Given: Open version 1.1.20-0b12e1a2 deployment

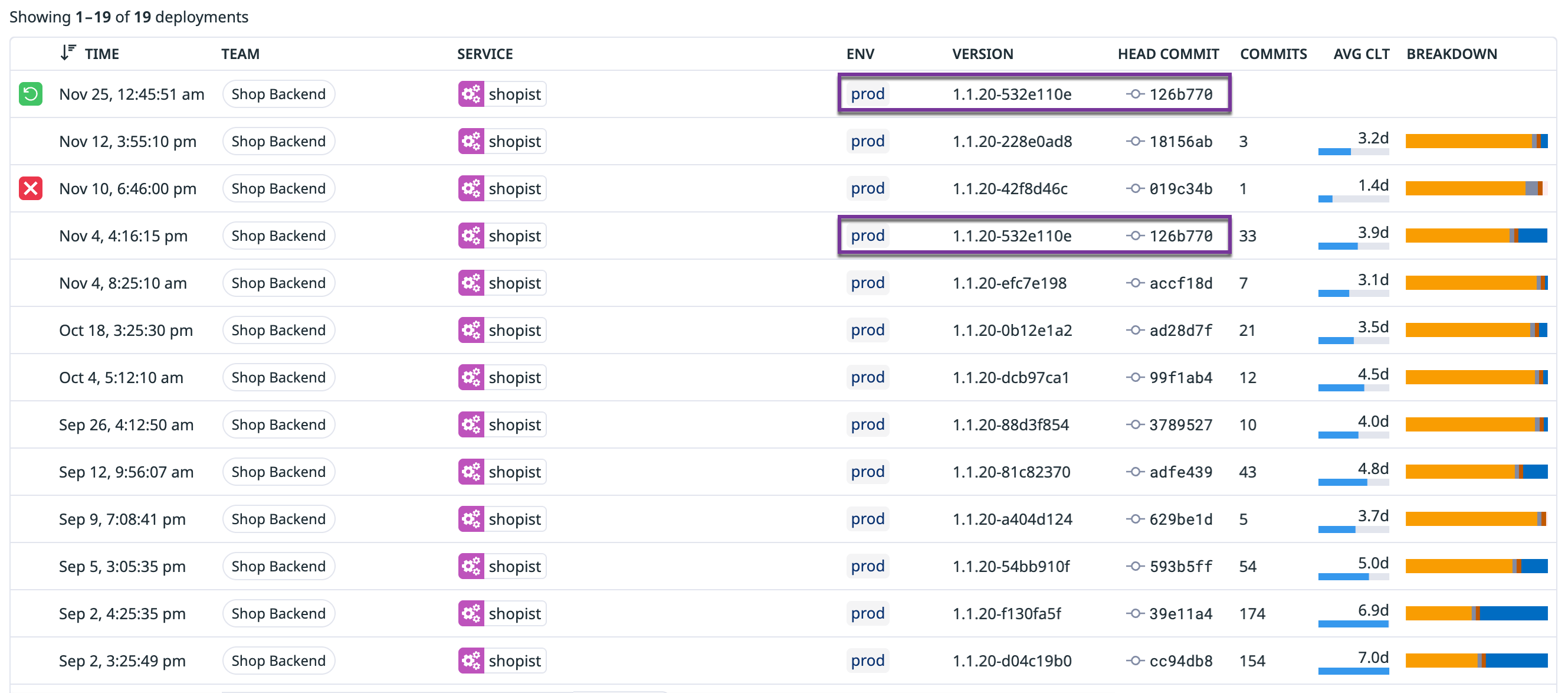Looking at the screenshot, I should click(1012, 330).
